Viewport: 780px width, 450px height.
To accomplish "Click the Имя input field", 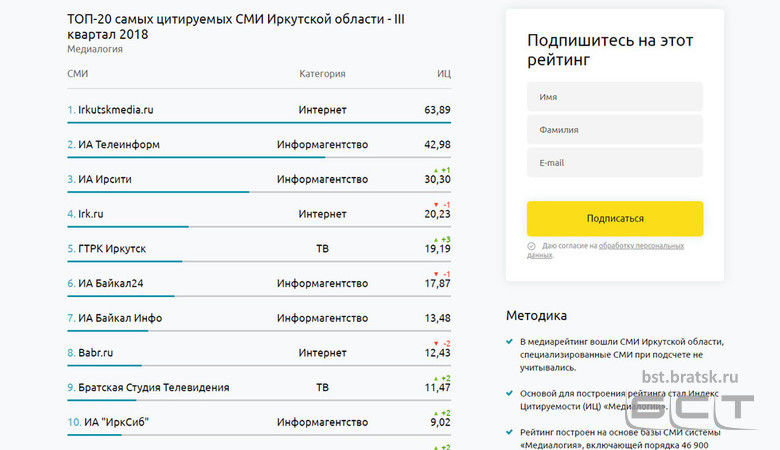I will tap(614, 97).
